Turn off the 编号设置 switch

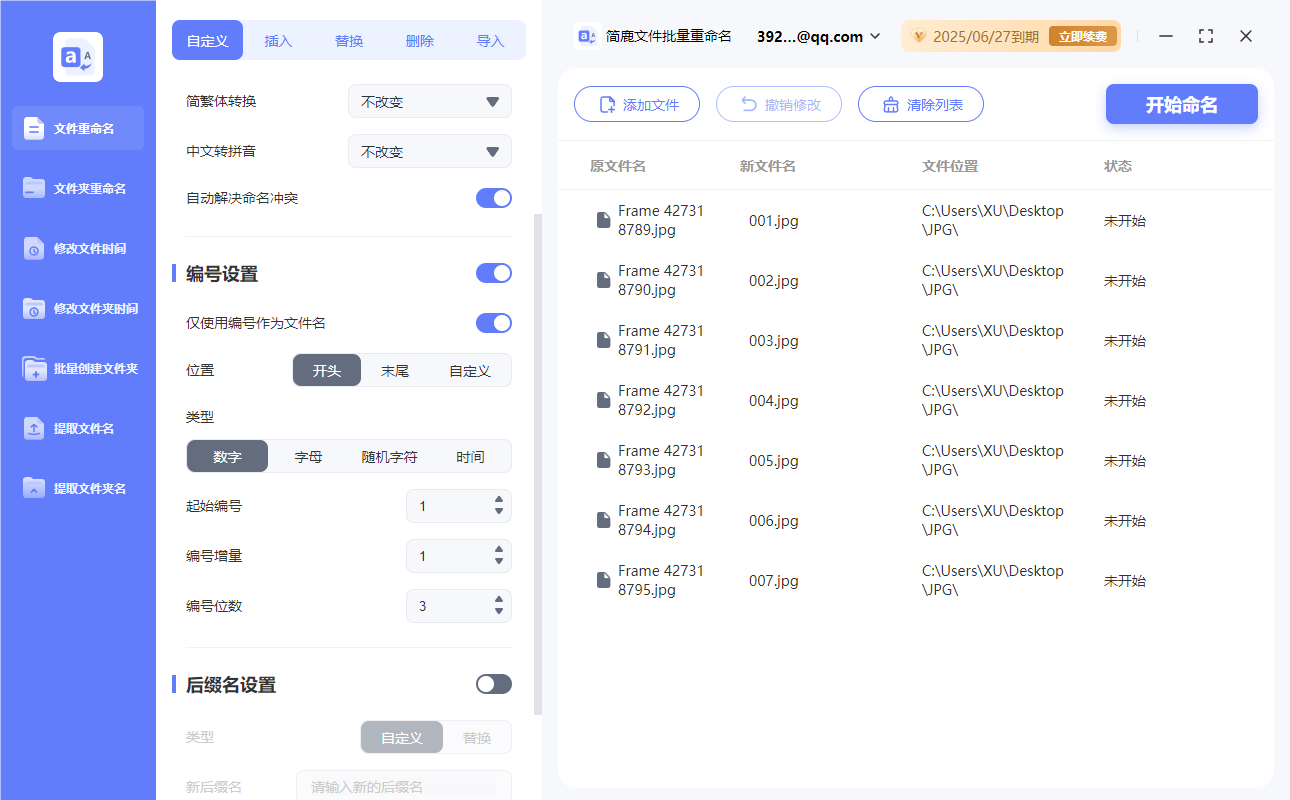[x=493, y=273]
